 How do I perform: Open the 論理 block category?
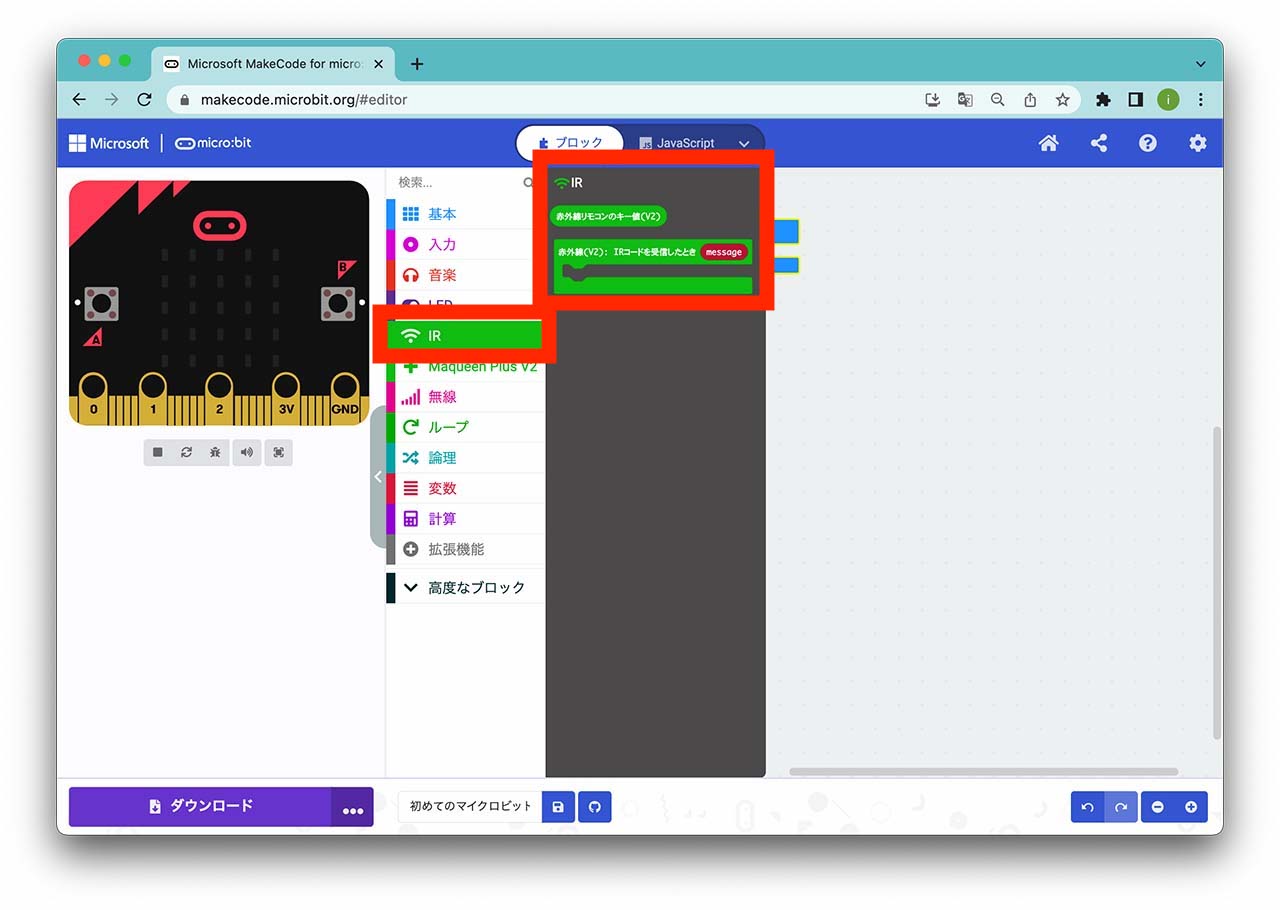pyautogui.click(x=466, y=458)
